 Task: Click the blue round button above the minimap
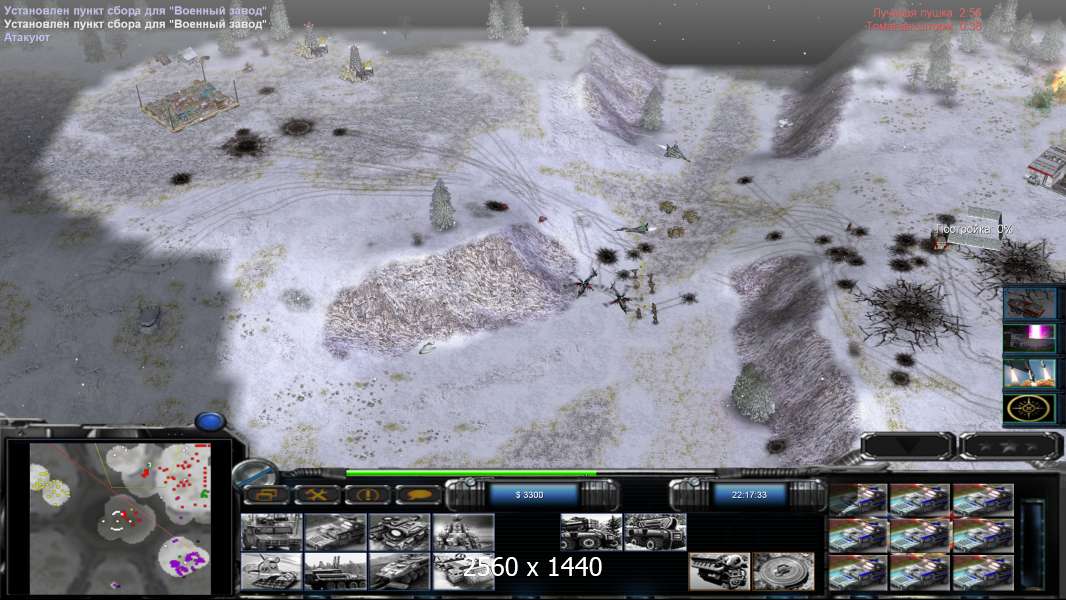tap(209, 423)
